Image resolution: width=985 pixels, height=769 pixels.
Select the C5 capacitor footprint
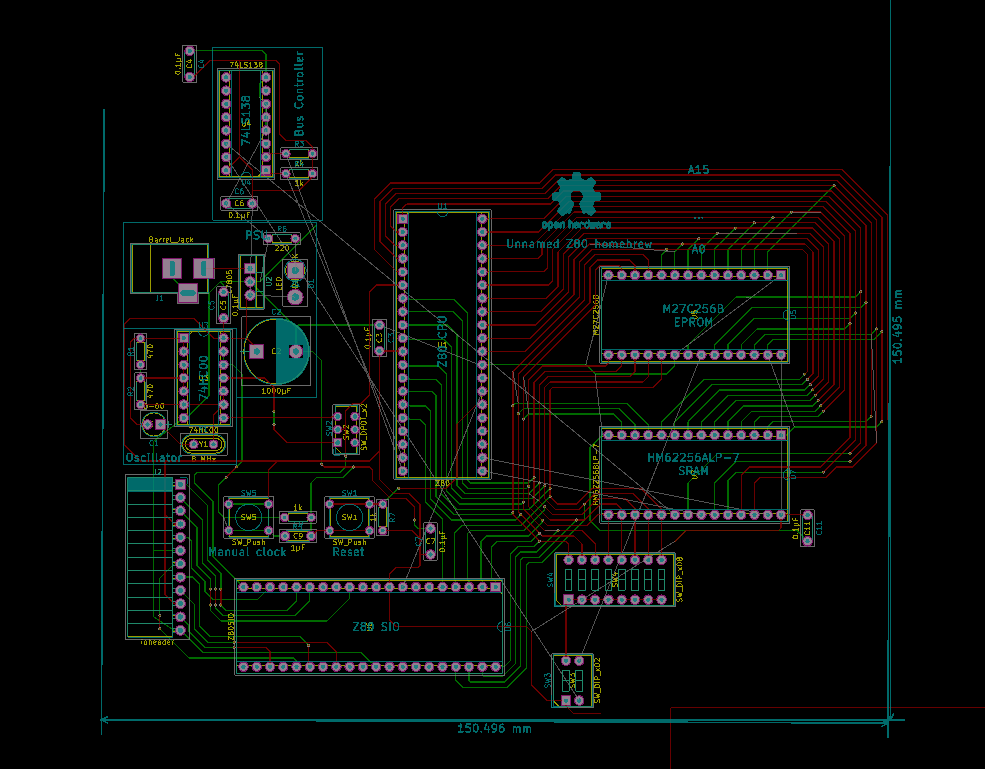[223, 304]
